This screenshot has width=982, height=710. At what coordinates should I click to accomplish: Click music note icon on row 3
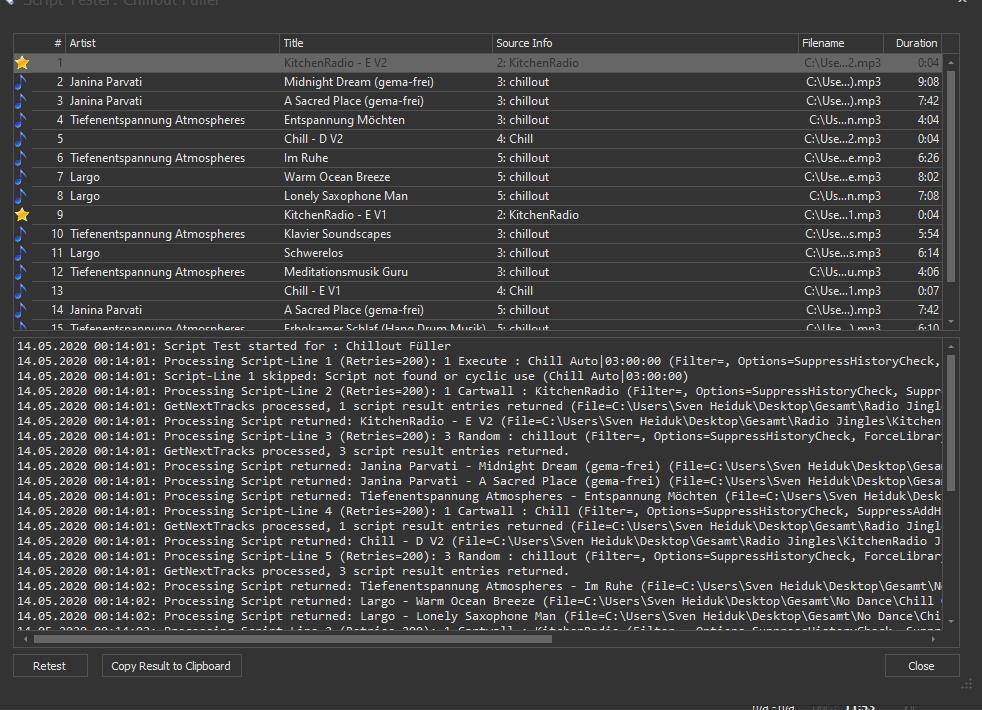tap(21, 101)
